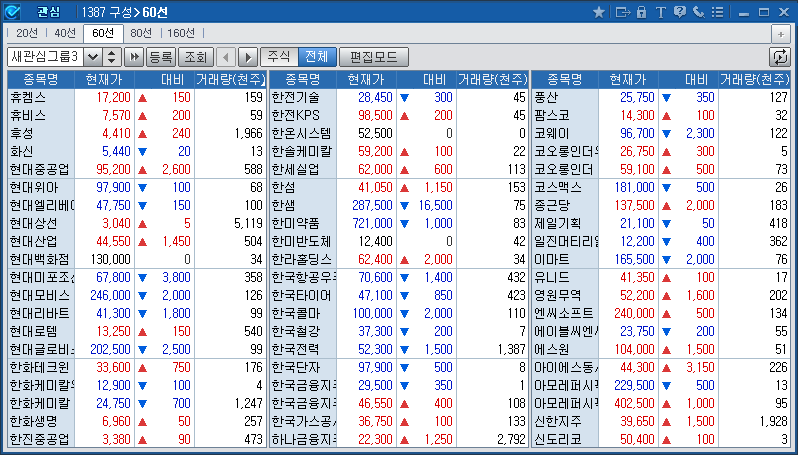This screenshot has height=455, width=798.
Task: Select the 60선 tab
Action: click(x=103, y=33)
